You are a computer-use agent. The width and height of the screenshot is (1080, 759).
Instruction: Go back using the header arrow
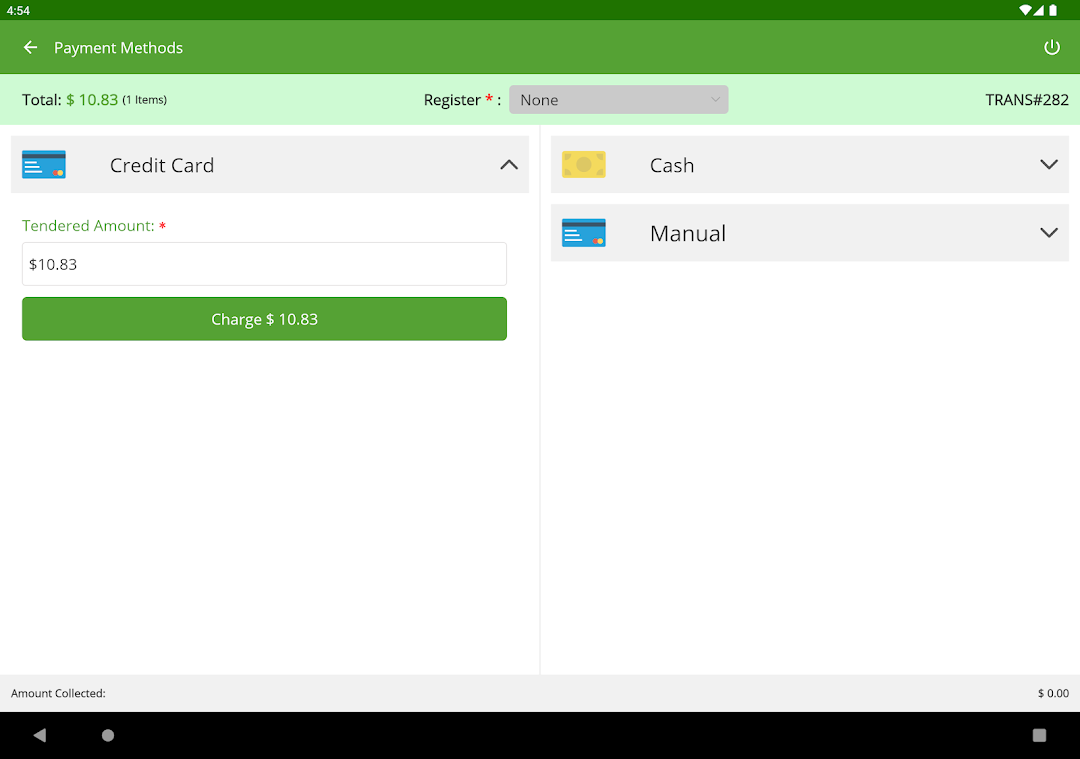tap(30, 48)
